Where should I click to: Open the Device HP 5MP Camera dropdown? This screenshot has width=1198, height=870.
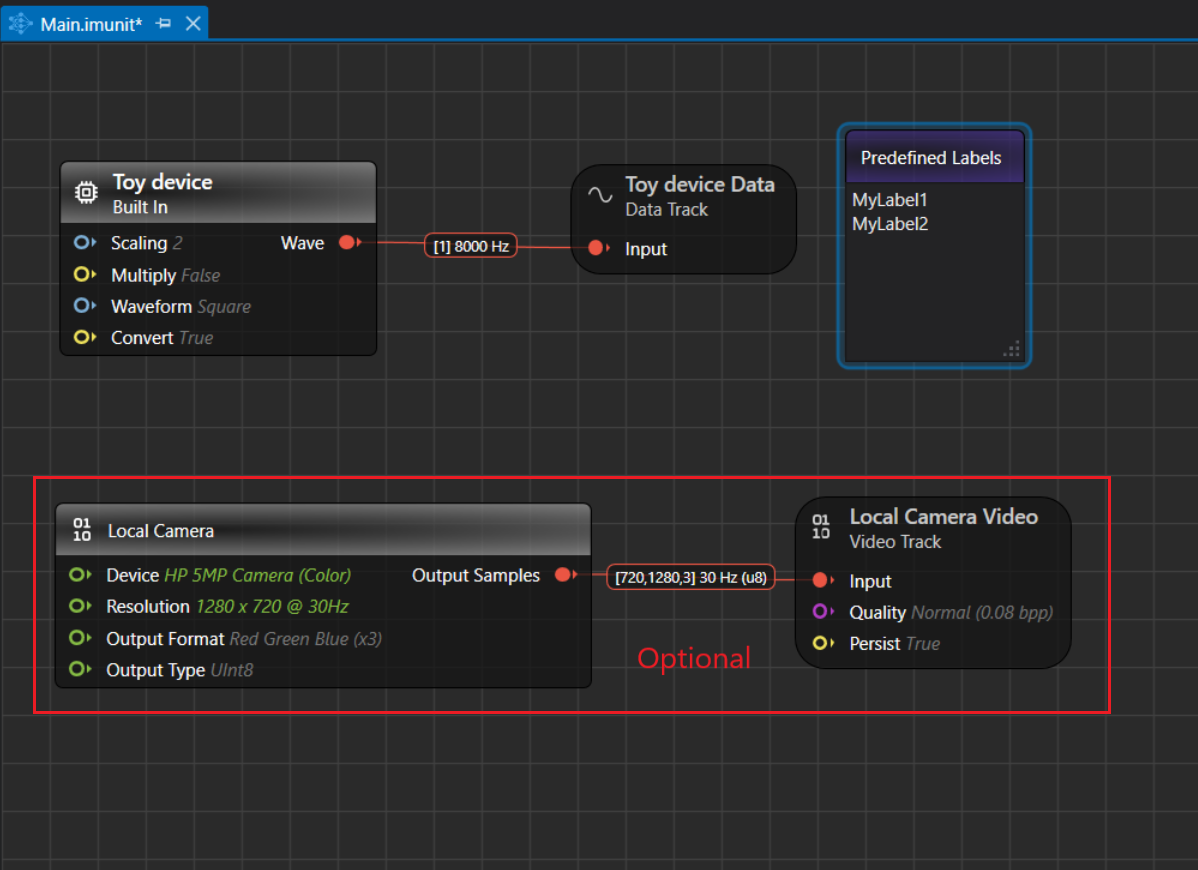pos(257,575)
